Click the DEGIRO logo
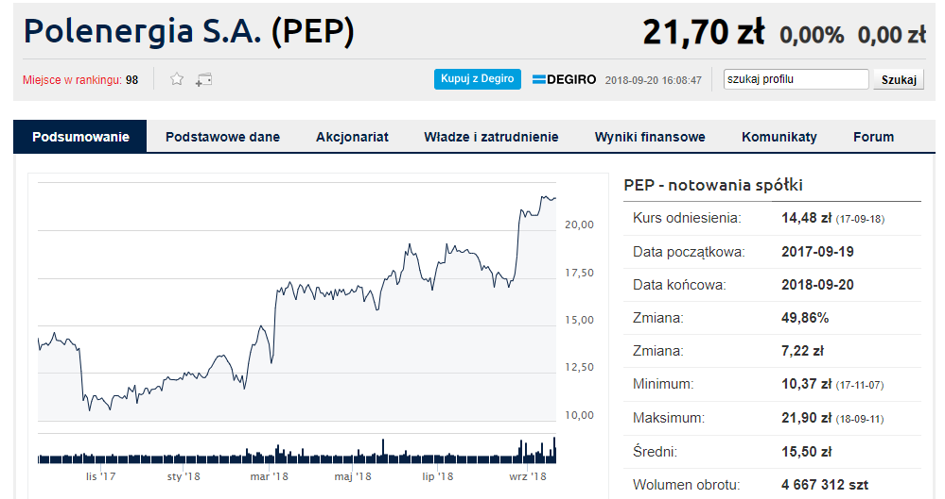Viewport: 945px width, 499px height. 564,80
